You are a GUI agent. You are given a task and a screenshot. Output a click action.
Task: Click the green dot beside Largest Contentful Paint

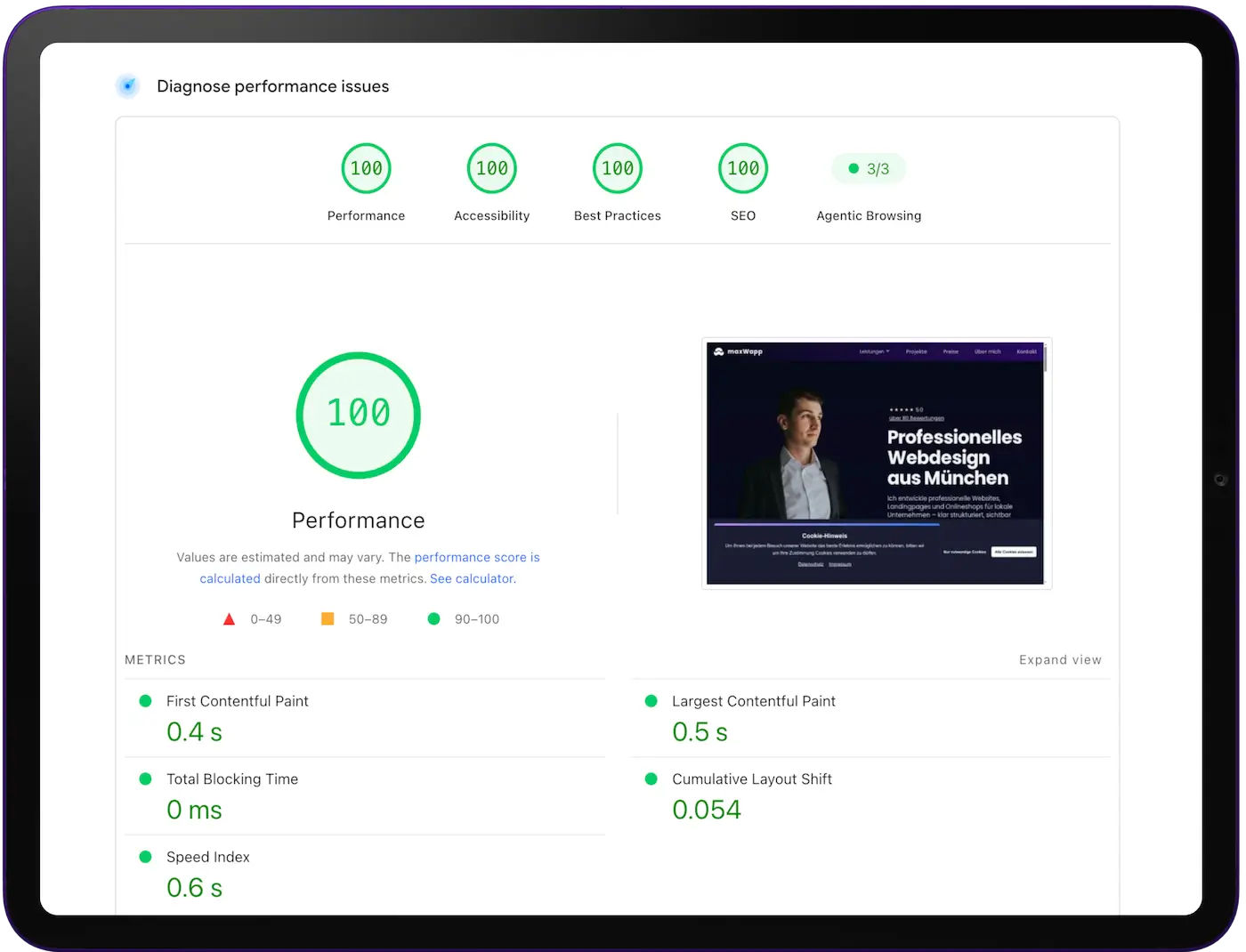(x=651, y=701)
